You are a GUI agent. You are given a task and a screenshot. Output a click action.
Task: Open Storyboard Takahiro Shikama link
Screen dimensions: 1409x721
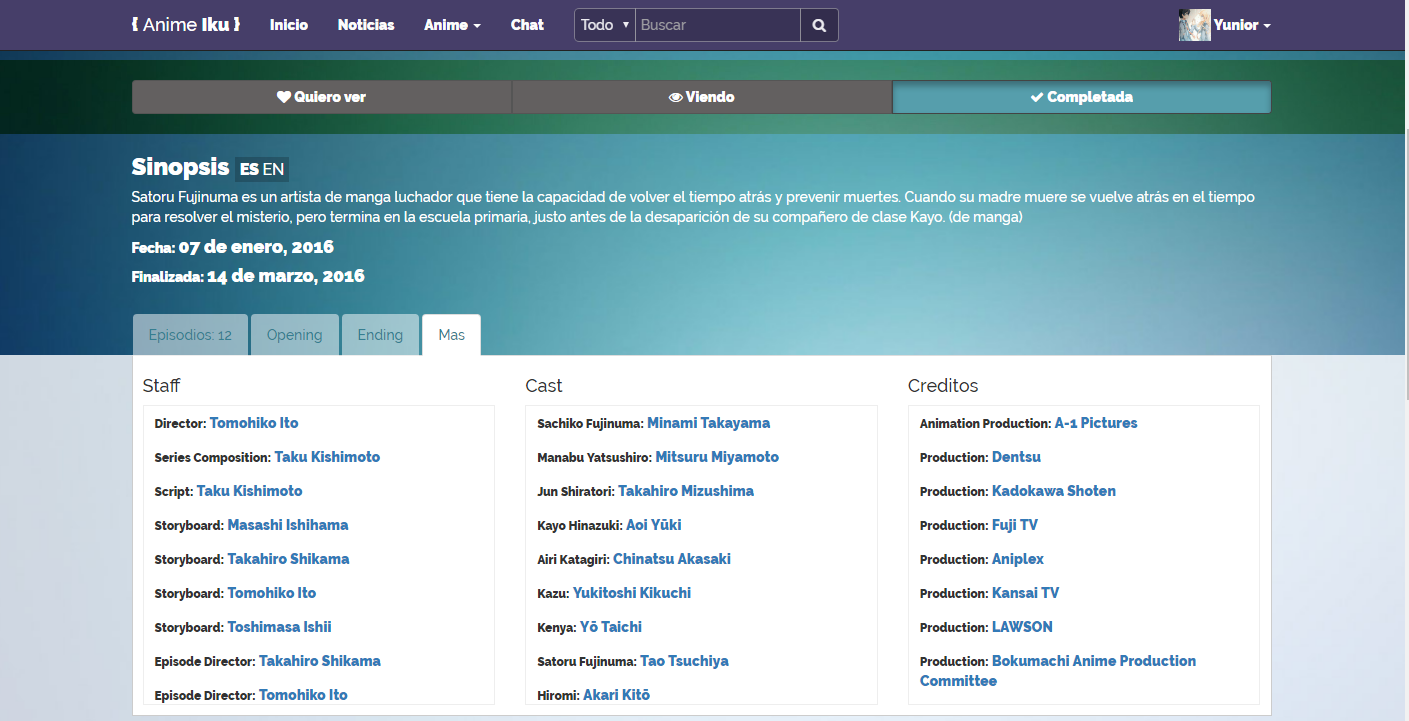coord(288,559)
